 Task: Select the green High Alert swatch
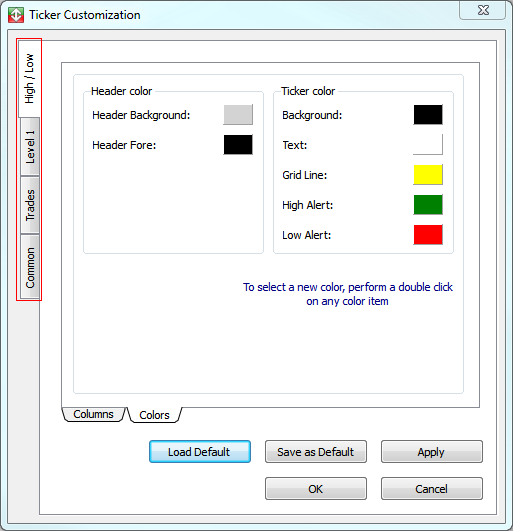[428, 205]
